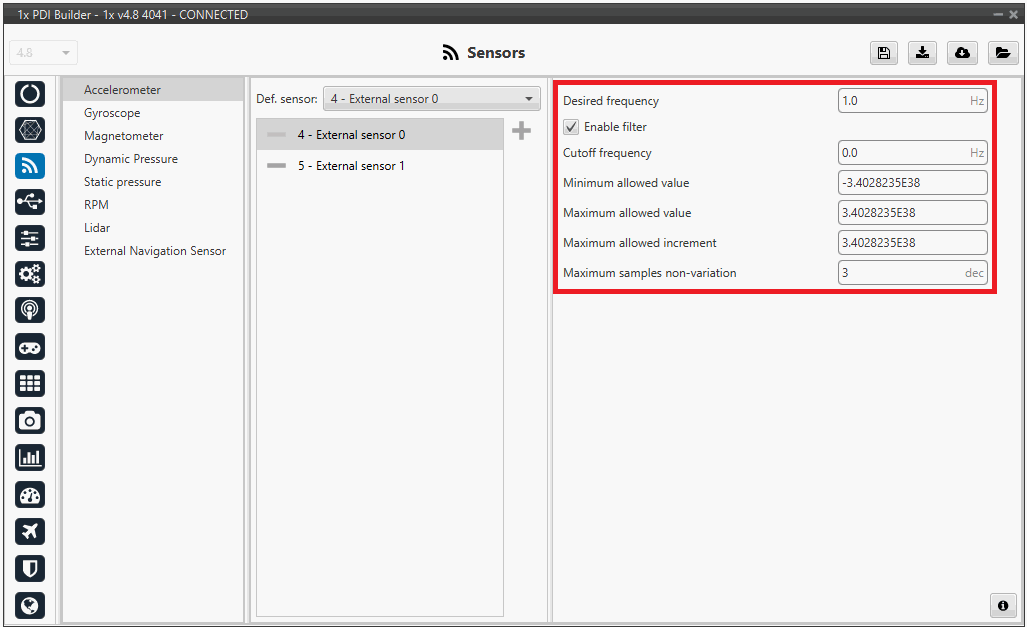Image resolution: width=1027 pixels, height=627 pixels.
Task: Click the cloud upload icon
Action: (x=962, y=53)
